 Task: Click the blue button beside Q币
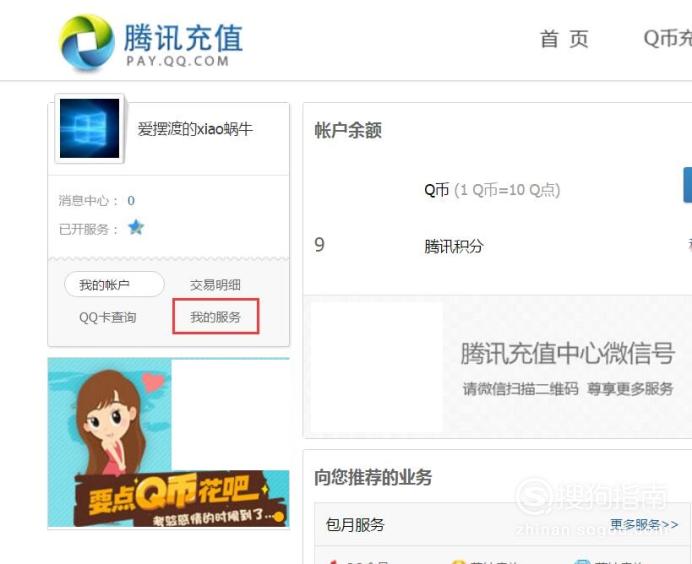pyautogui.click(x=688, y=185)
